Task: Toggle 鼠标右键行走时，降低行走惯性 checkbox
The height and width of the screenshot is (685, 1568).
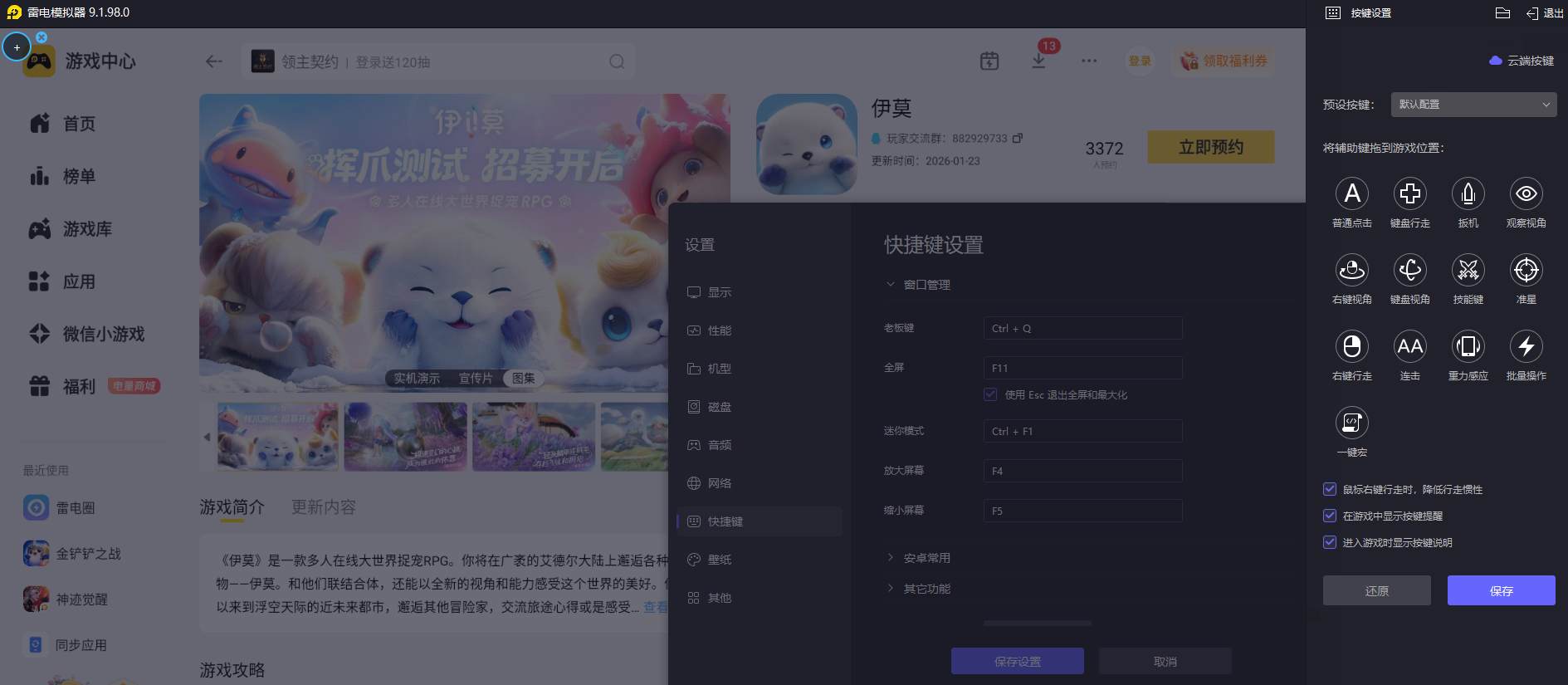Action: 1330,490
